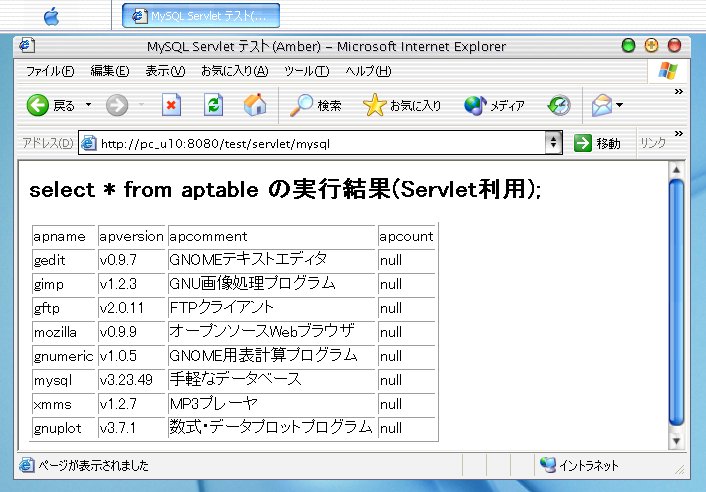
Task: Select the gftp table cell
Action: pyautogui.click(x=63, y=308)
